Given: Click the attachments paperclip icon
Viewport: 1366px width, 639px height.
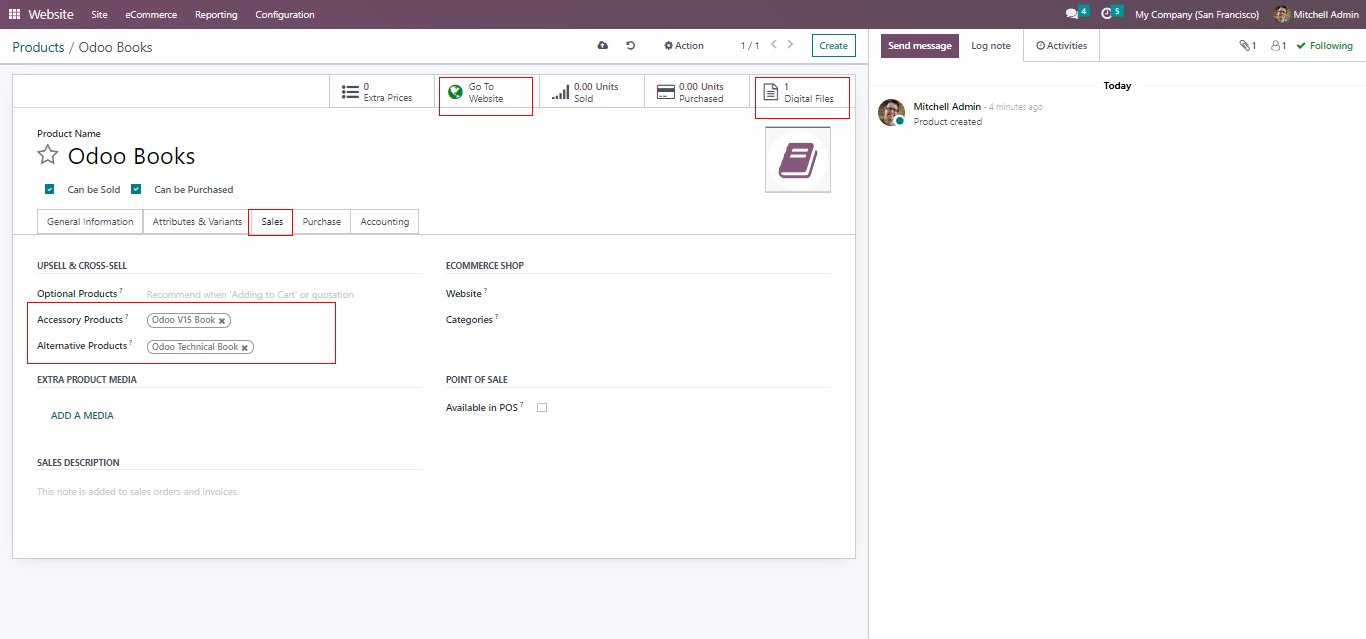Looking at the screenshot, I should tap(1245, 46).
